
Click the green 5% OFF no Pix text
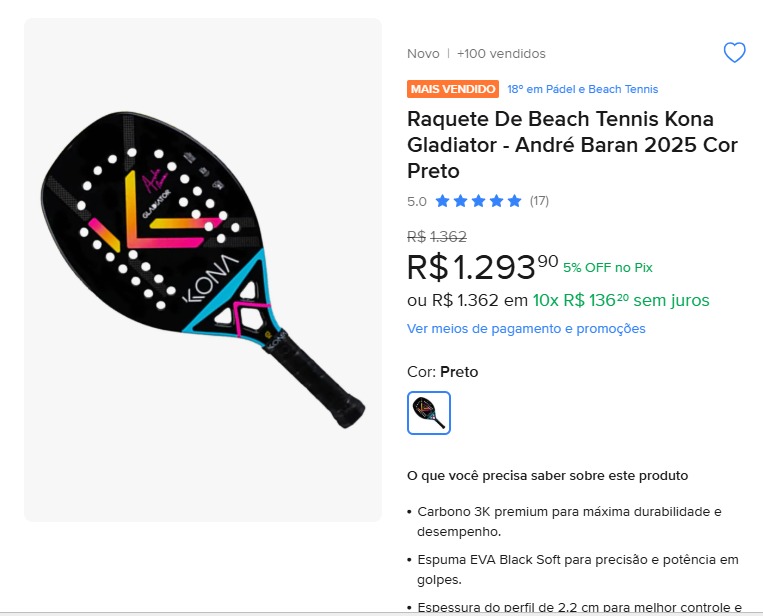(607, 267)
